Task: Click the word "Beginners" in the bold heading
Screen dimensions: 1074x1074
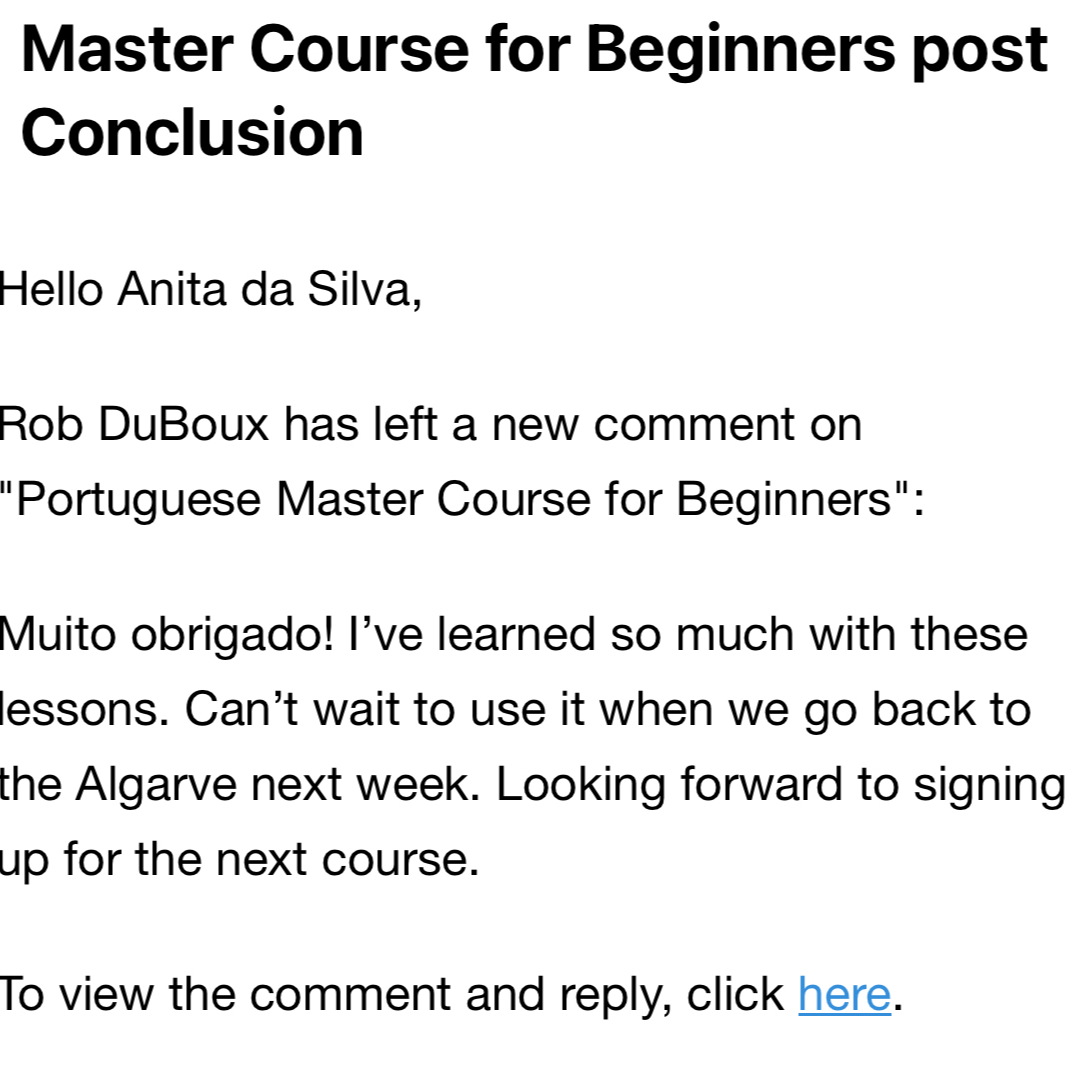Action: (740, 50)
